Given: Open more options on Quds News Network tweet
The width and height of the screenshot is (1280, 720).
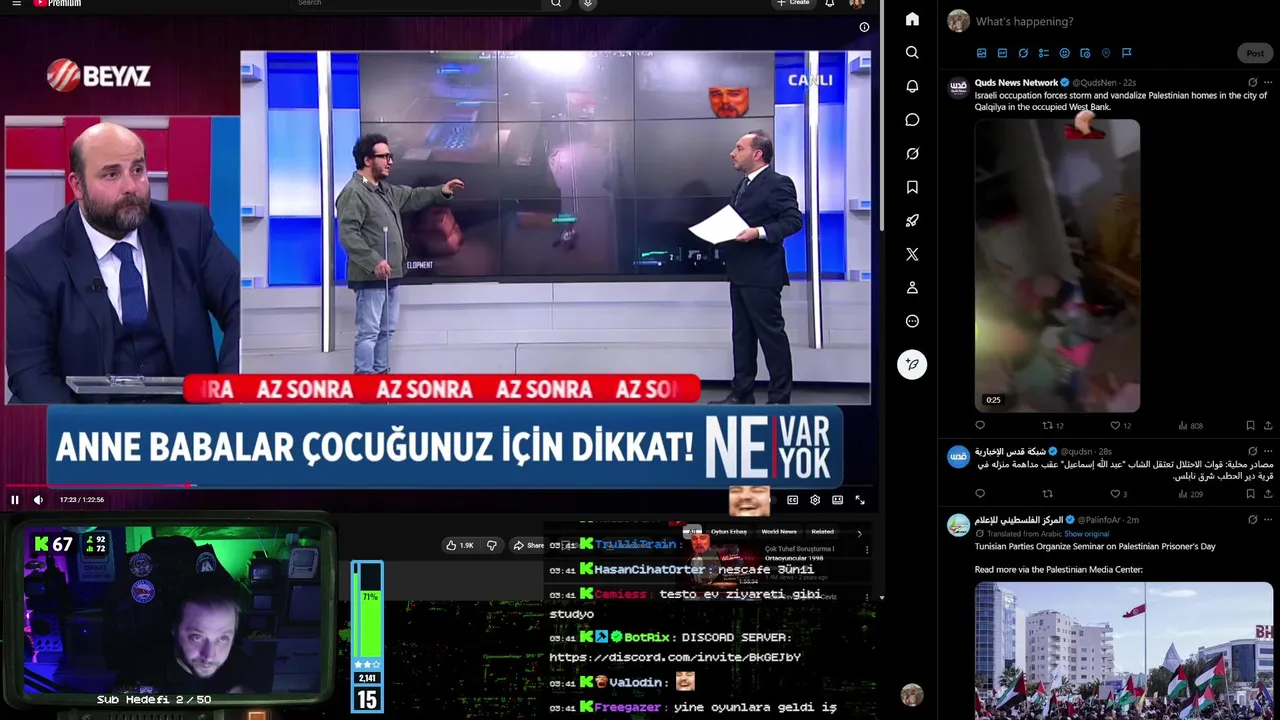Looking at the screenshot, I should click(1268, 82).
